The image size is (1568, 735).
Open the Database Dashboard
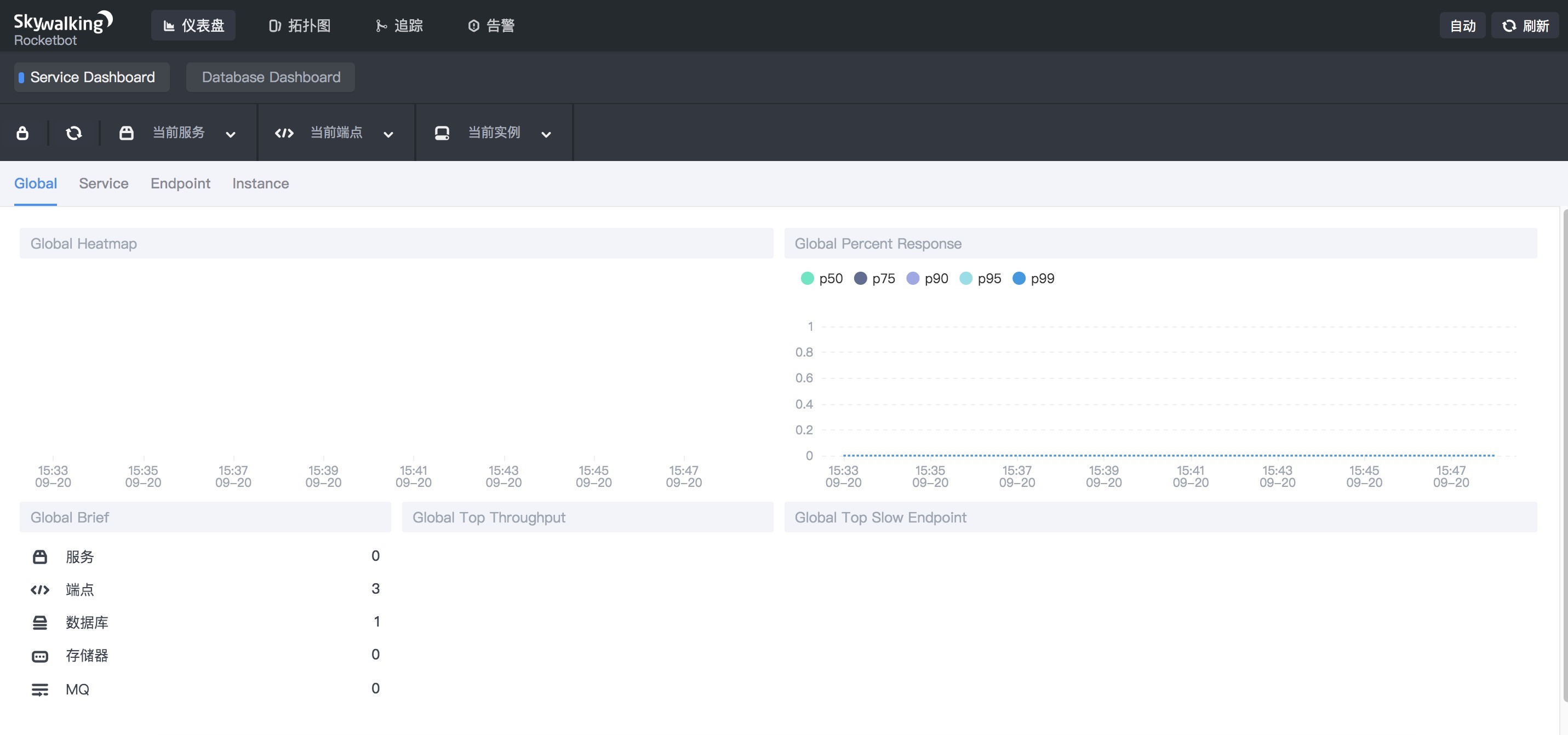click(x=270, y=77)
